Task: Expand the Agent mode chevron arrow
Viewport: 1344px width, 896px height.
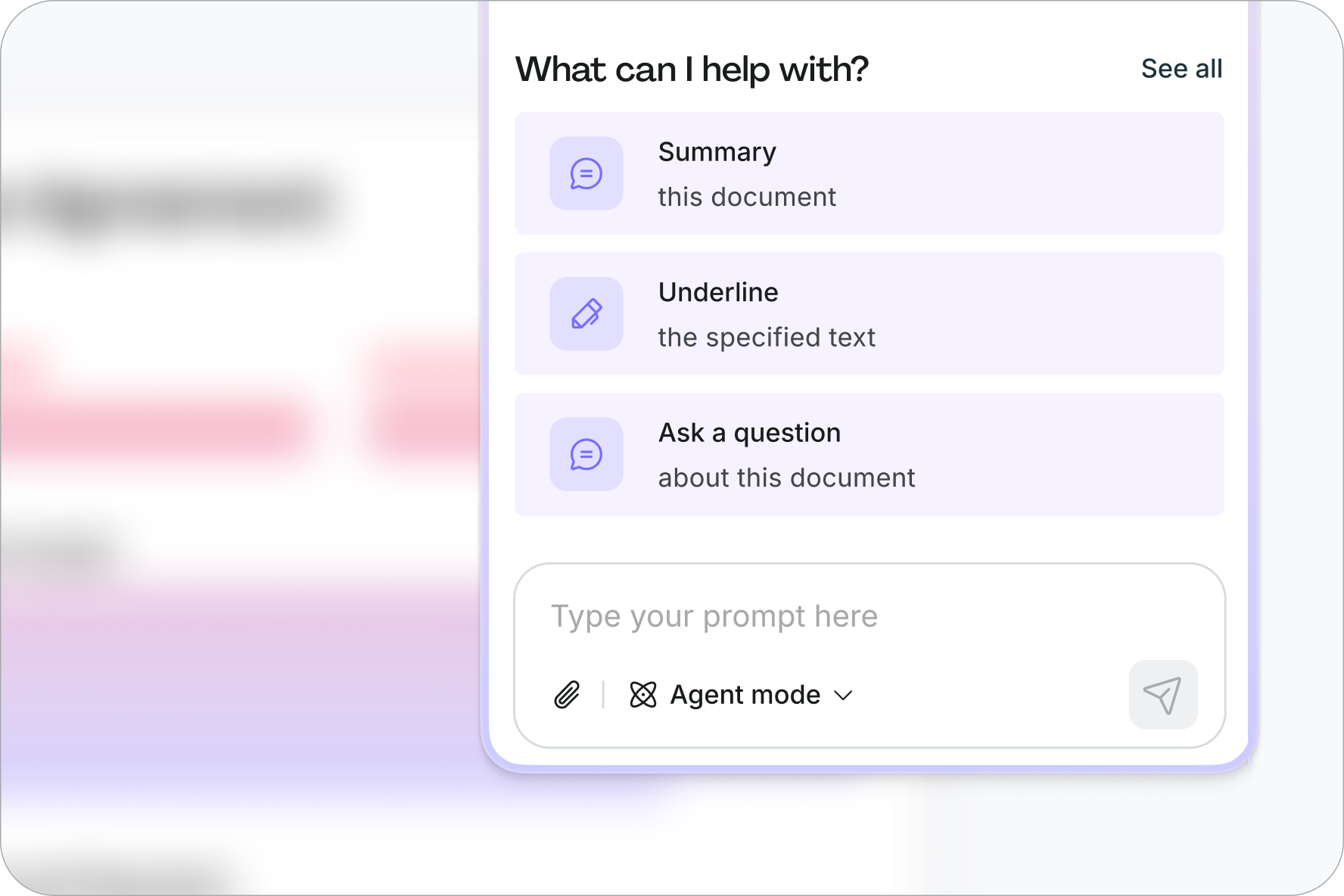Action: click(x=843, y=695)
